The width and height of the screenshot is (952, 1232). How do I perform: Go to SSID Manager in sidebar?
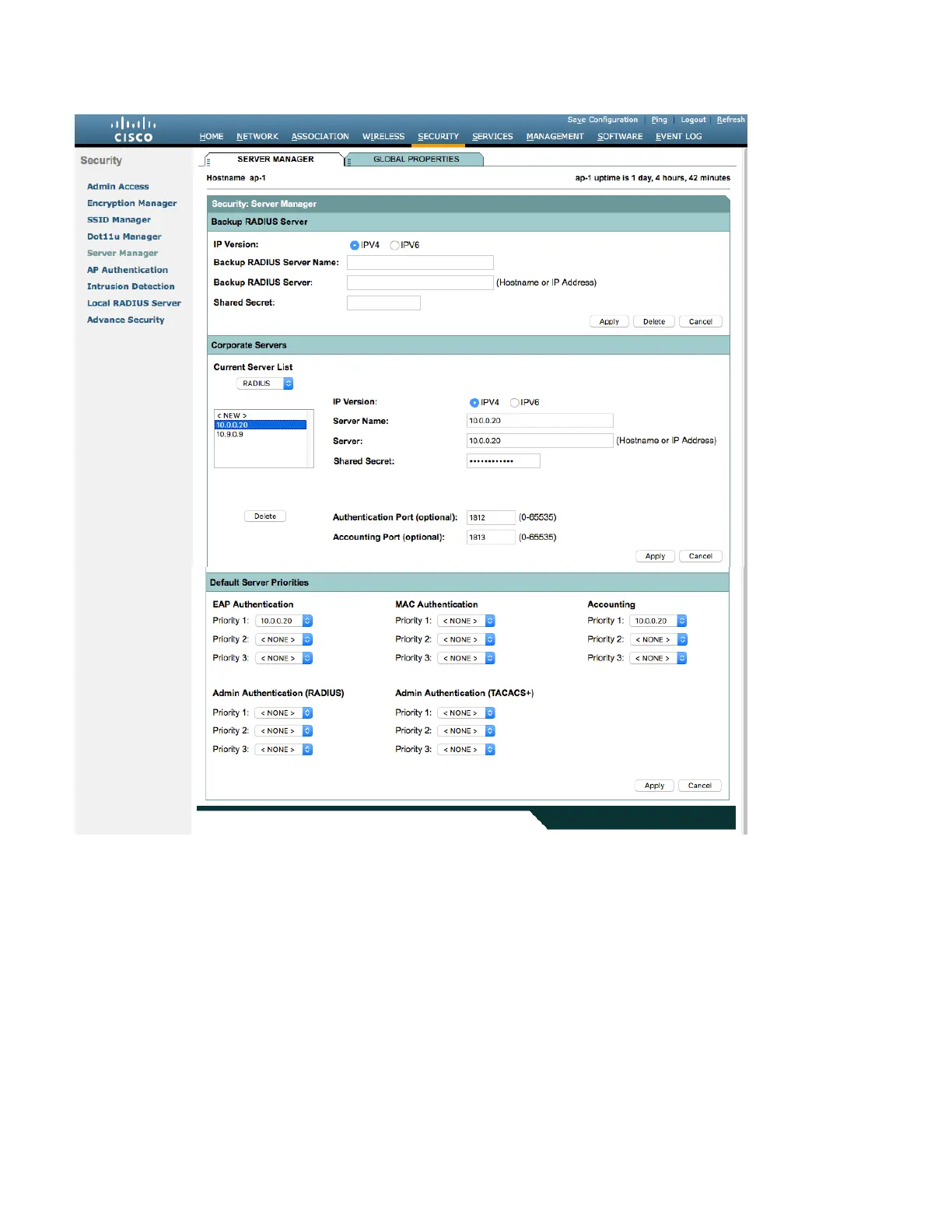[119, 220]
